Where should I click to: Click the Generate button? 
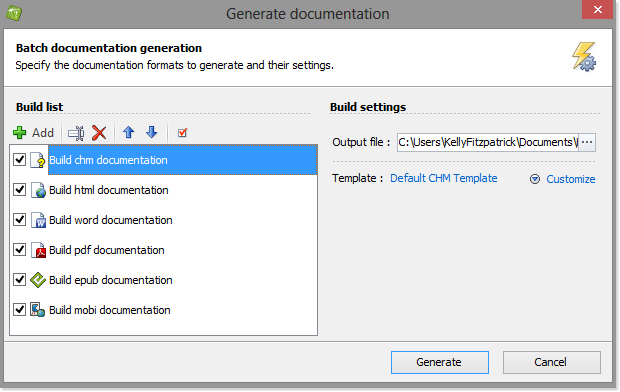tap(440, 362)
